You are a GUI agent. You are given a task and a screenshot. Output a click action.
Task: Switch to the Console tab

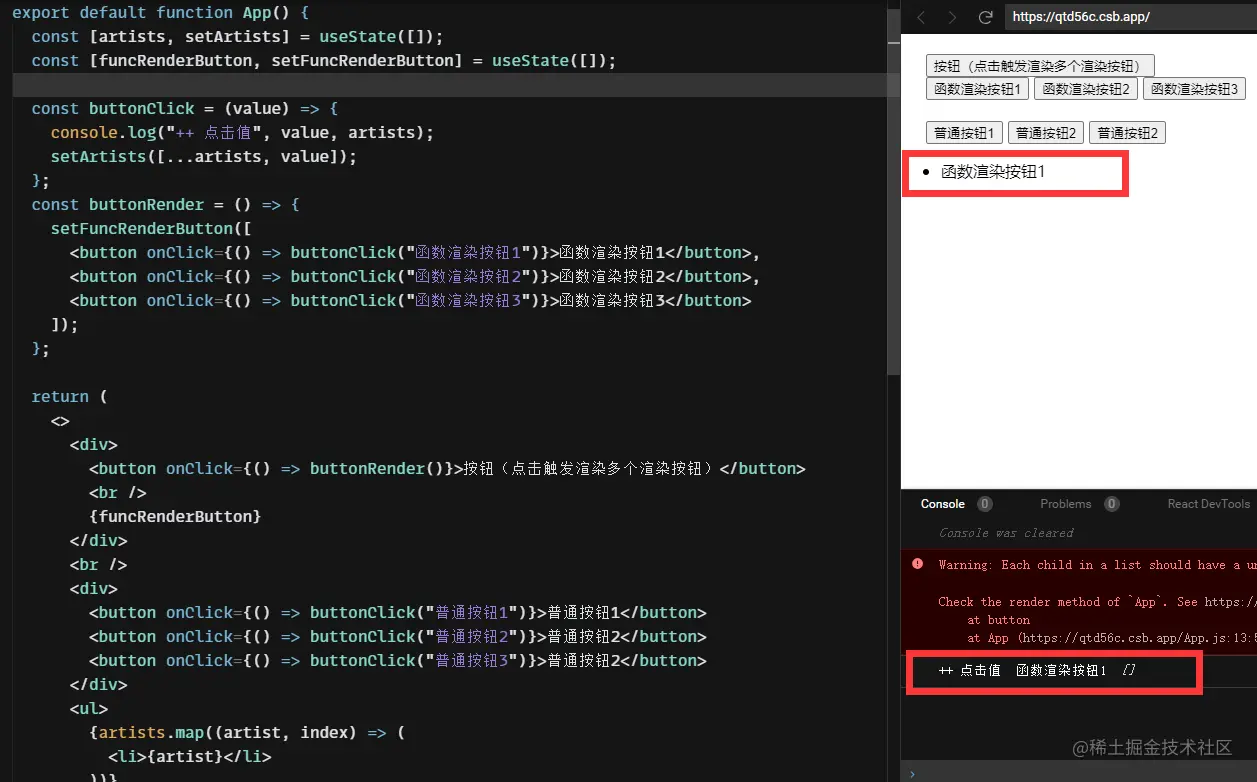(943, 504)
